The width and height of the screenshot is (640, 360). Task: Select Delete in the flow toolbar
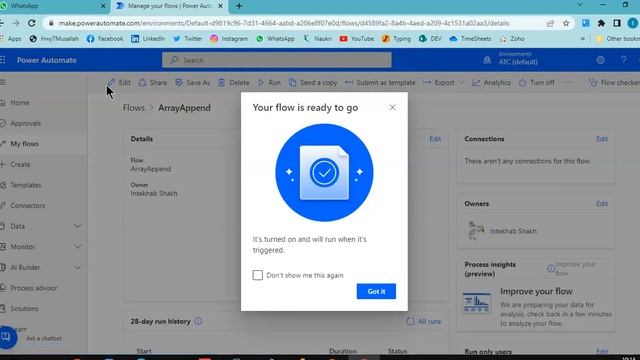click(x=233, y=82)
